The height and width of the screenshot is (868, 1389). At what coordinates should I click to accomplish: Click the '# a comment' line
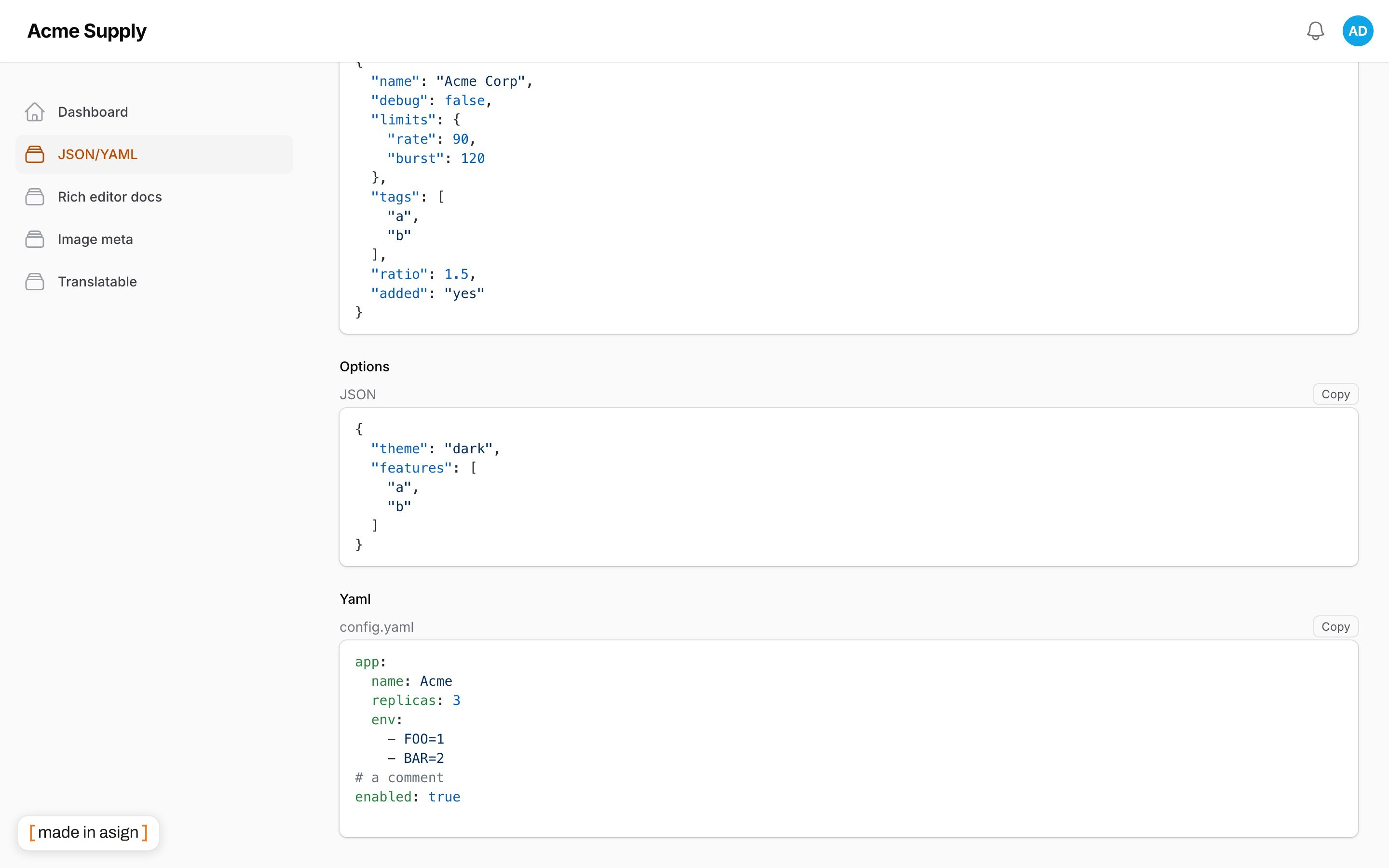[x=399, y=778]
